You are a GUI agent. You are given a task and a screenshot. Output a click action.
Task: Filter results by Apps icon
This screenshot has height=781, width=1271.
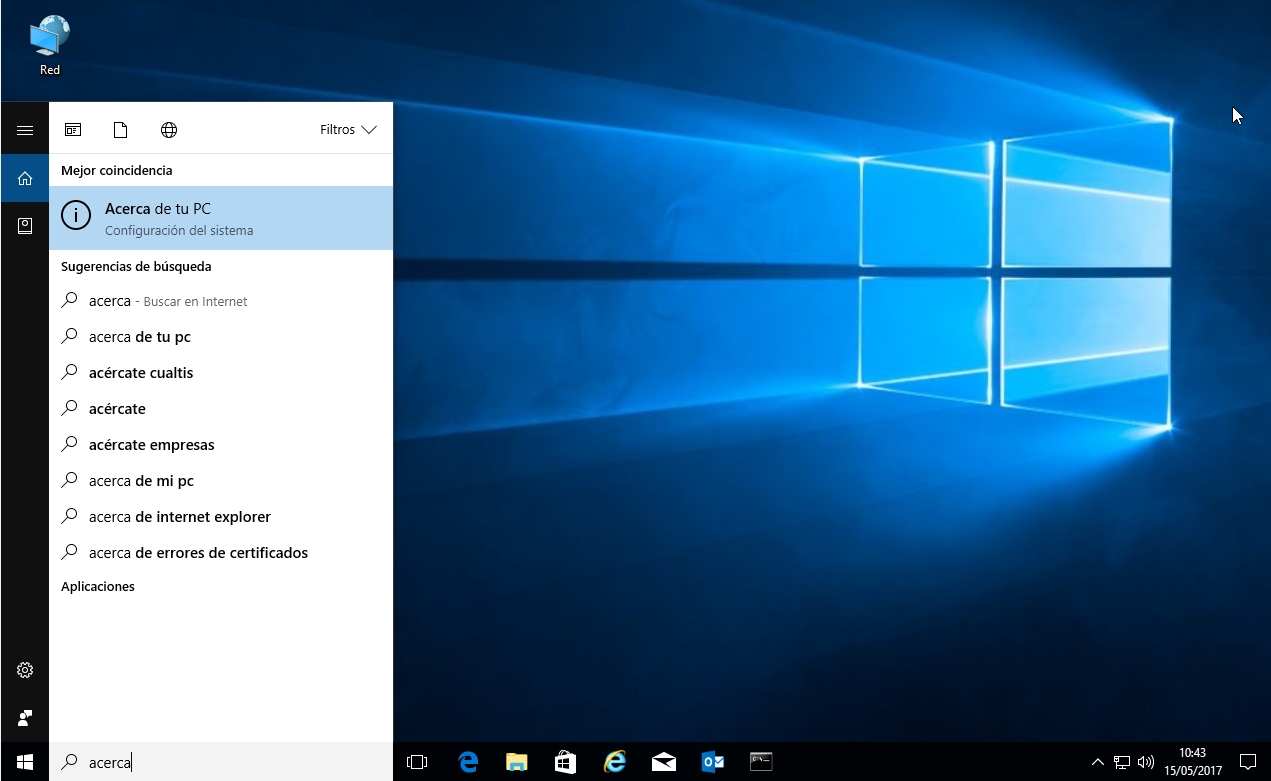click(x=73, y=130)
